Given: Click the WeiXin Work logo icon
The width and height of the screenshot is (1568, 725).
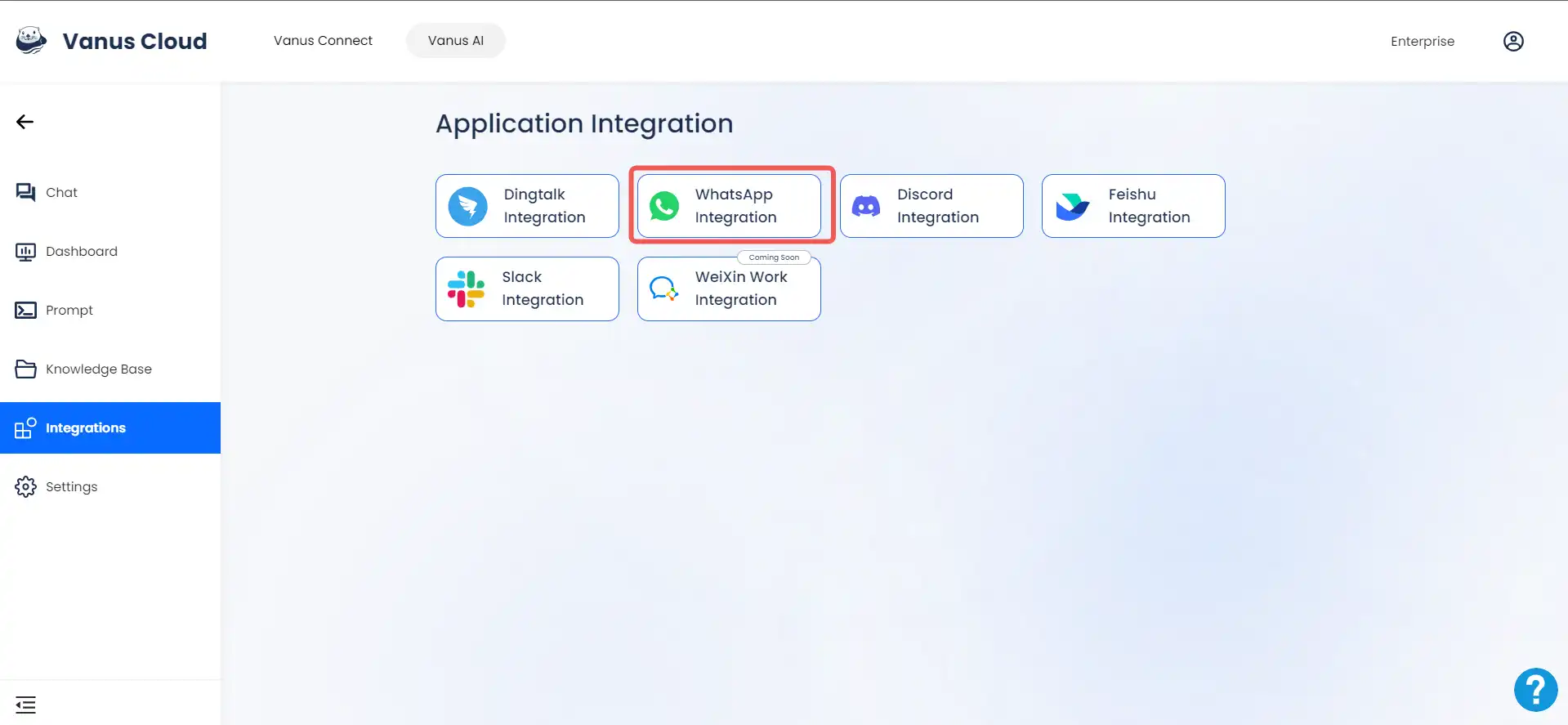Looking at the screenshot, I should click(x=663, y=289).
